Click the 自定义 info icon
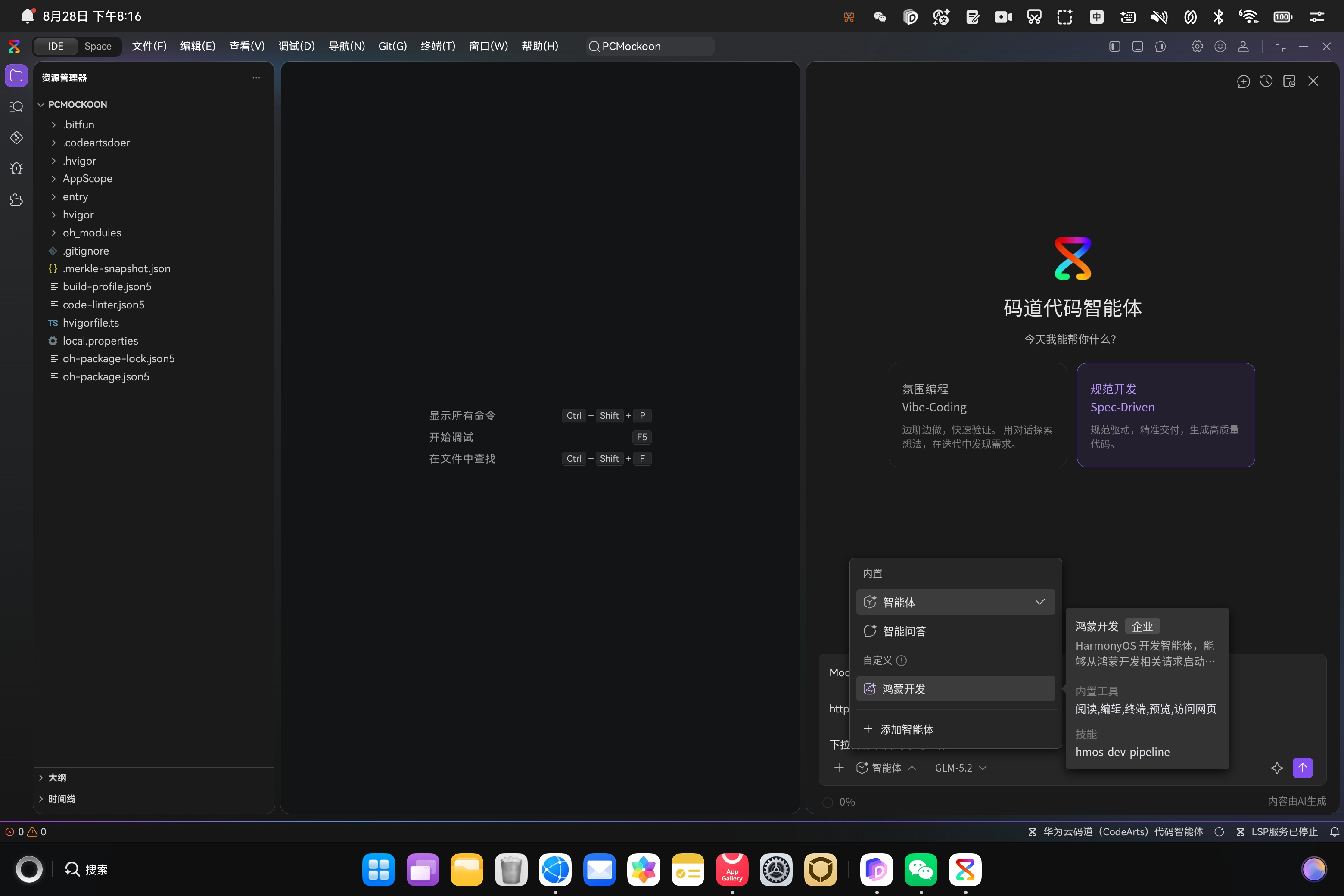The width and height of the screenshot is (1344, 896). pos(901,660)
